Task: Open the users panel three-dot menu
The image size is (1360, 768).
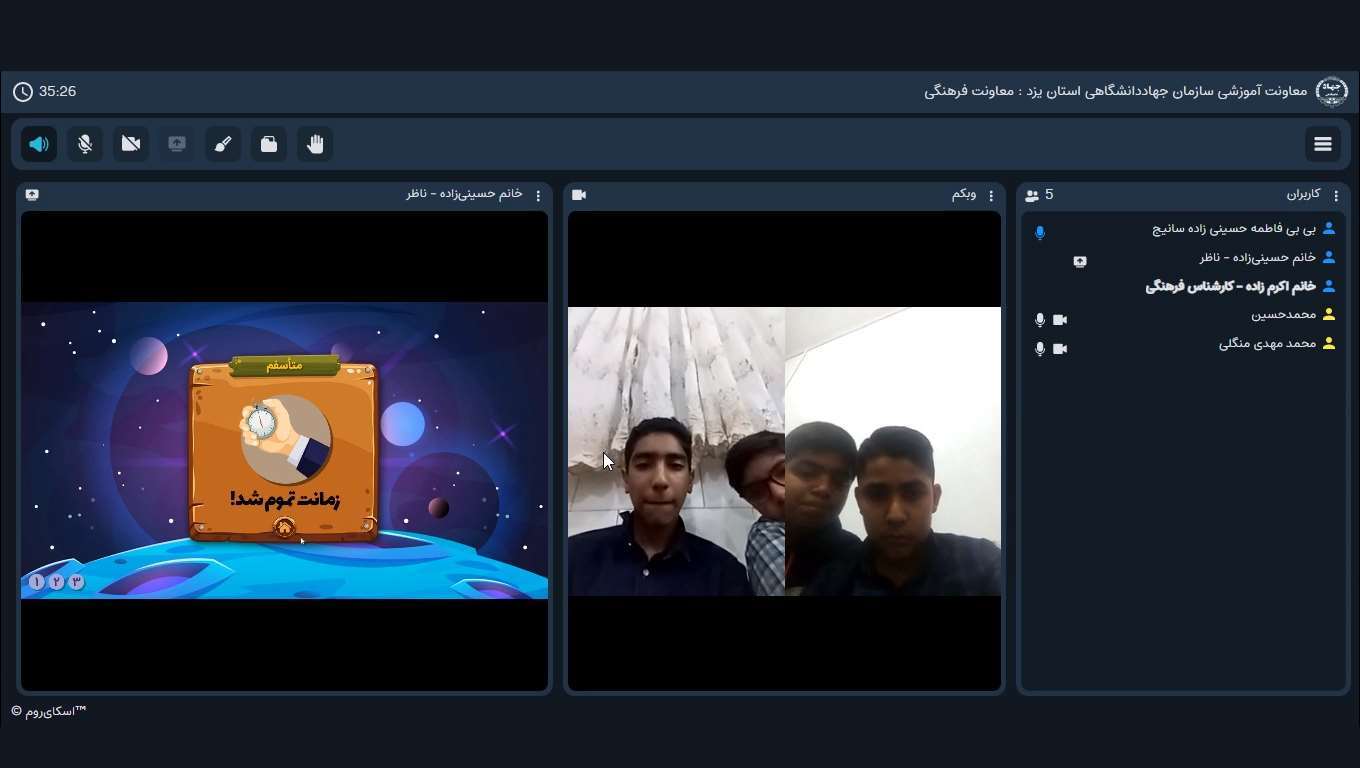Action: tap(1336, 196)
